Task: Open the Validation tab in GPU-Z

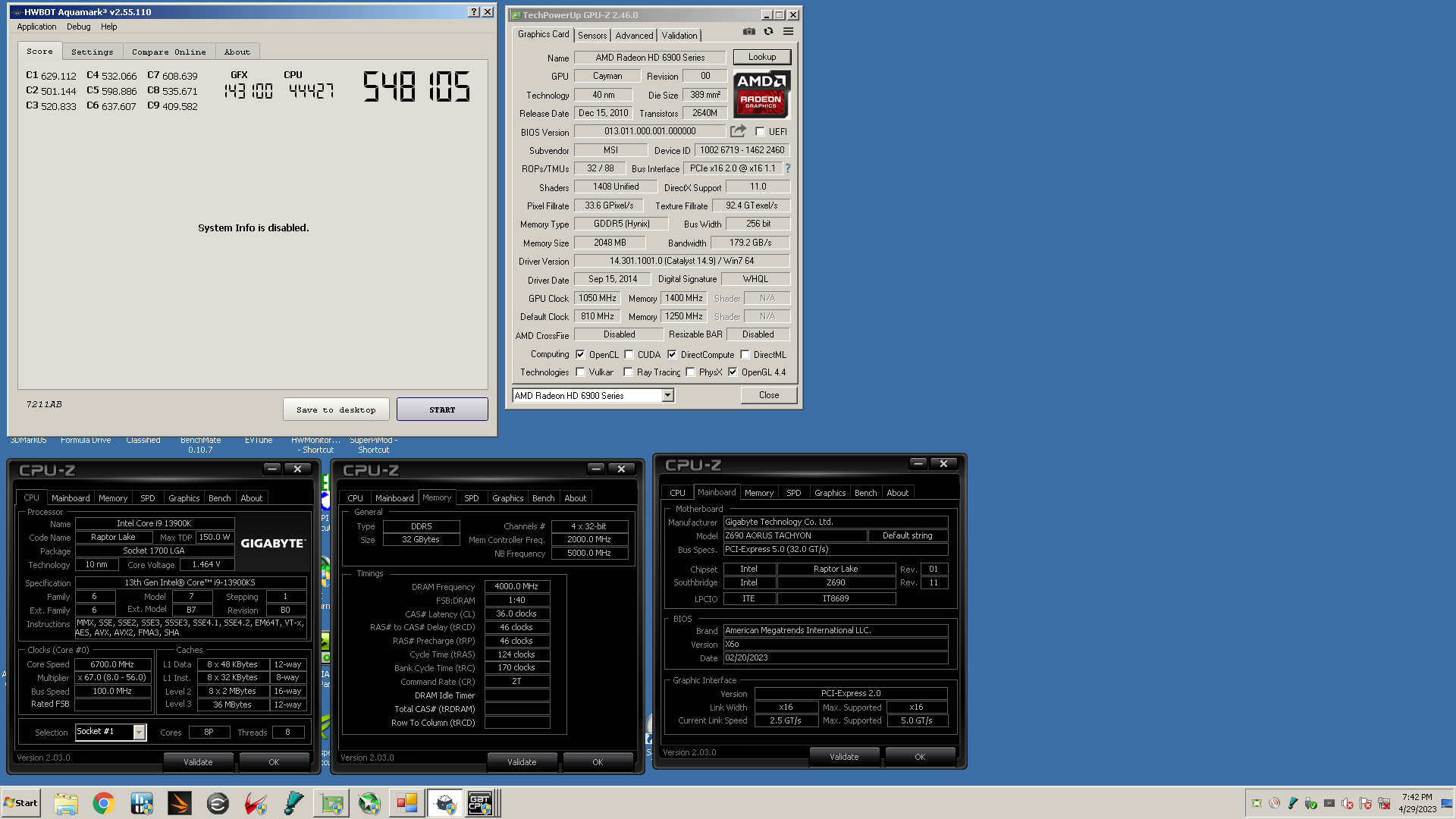Action: coord(679,36)
